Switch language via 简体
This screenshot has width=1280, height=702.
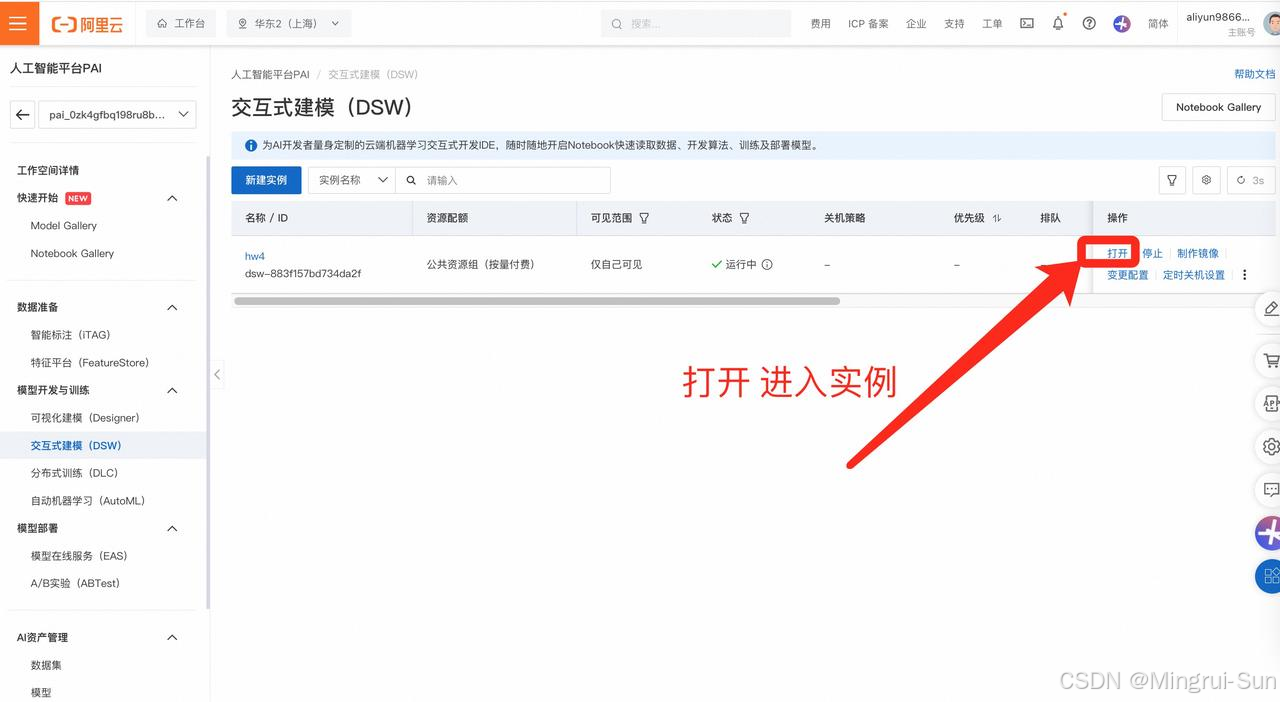[1158, 24]
